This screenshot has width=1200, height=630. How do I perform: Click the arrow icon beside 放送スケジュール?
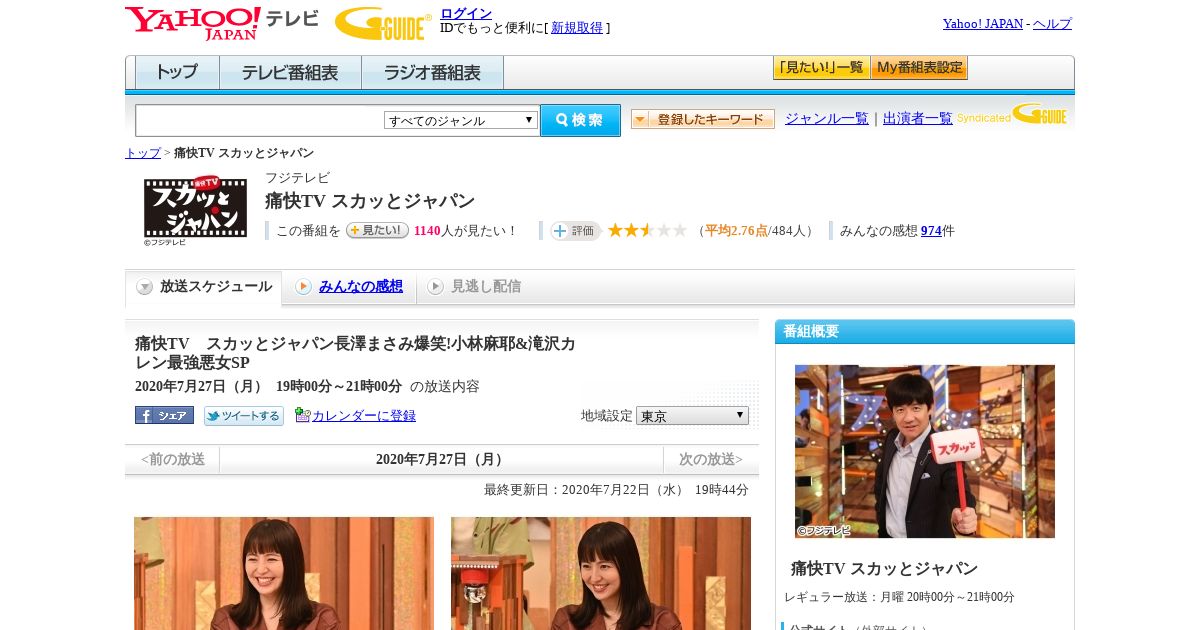point(145,287)
